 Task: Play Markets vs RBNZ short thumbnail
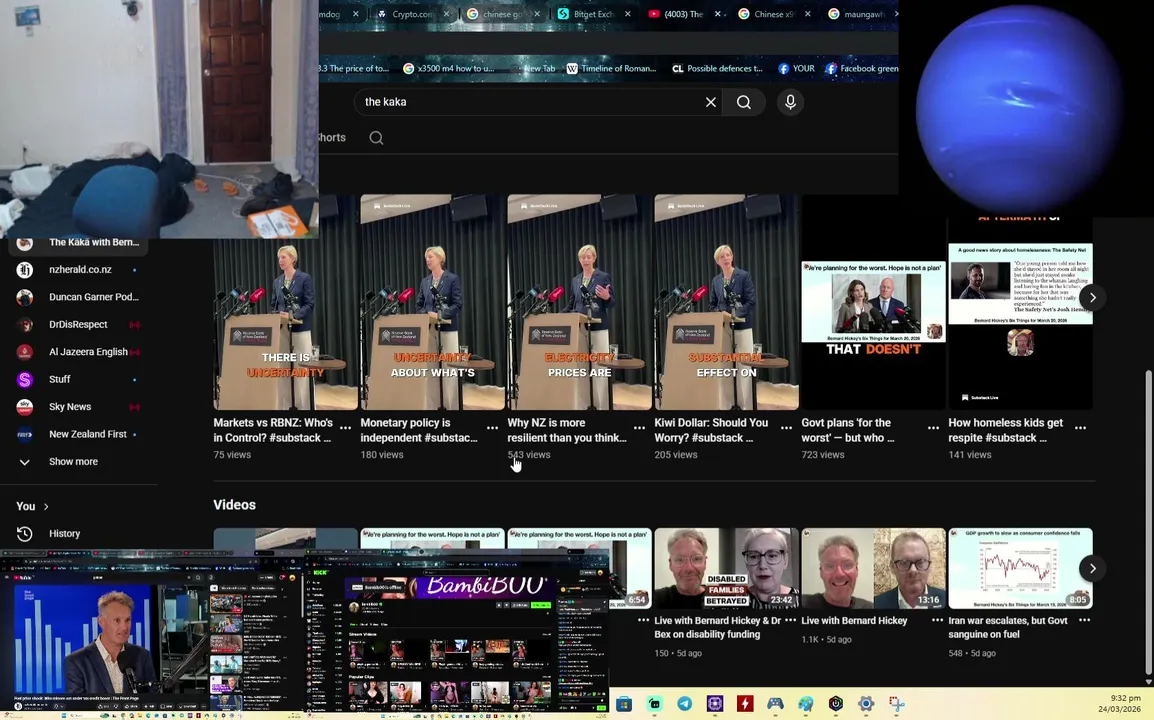pyautogui.click(x=286, y=302)
